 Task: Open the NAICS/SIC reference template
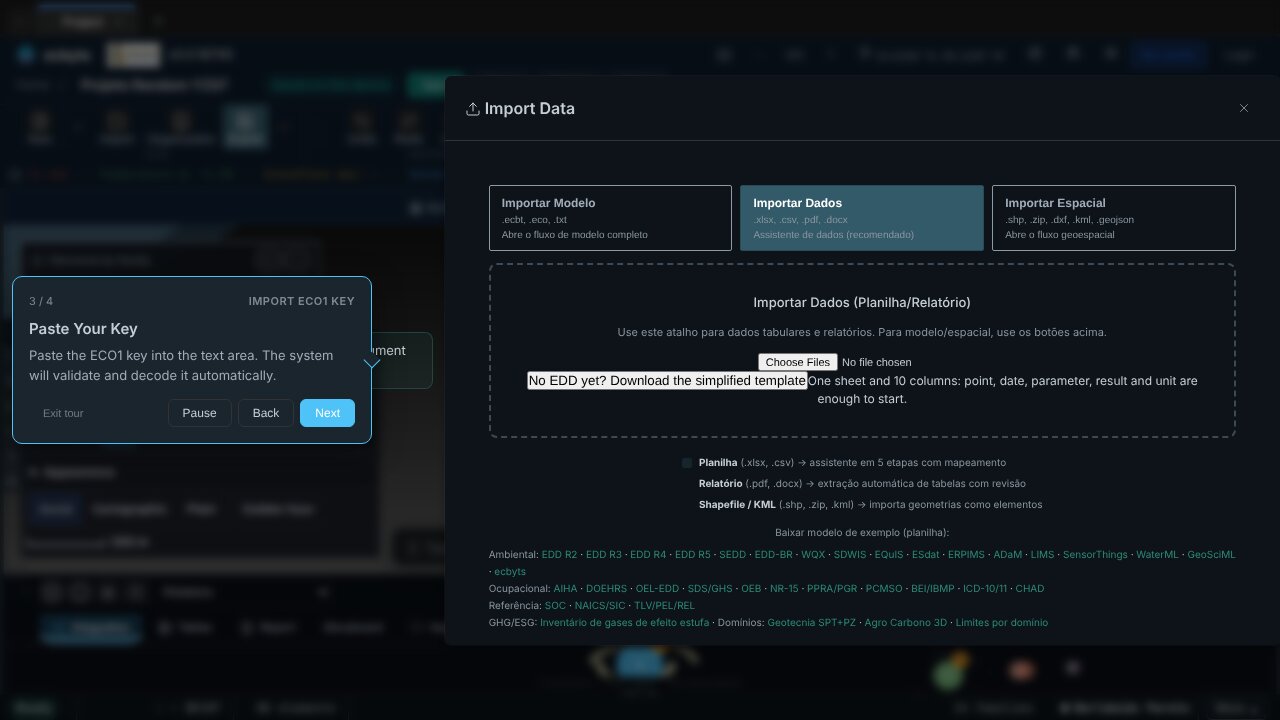tap(600, 605)
